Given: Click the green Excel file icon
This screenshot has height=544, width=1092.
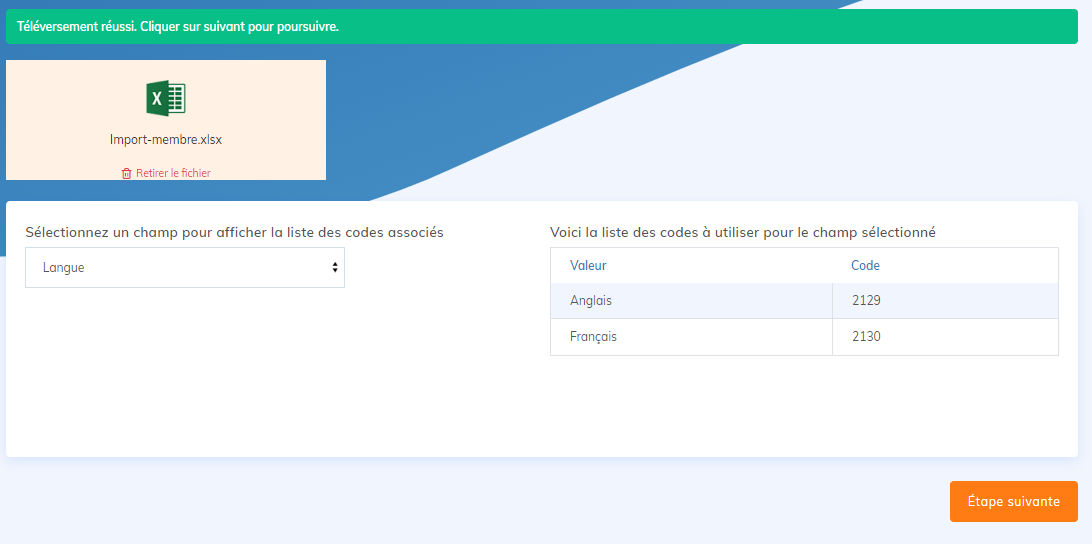Looking at the screenshot, I should [x=166, y=98].
